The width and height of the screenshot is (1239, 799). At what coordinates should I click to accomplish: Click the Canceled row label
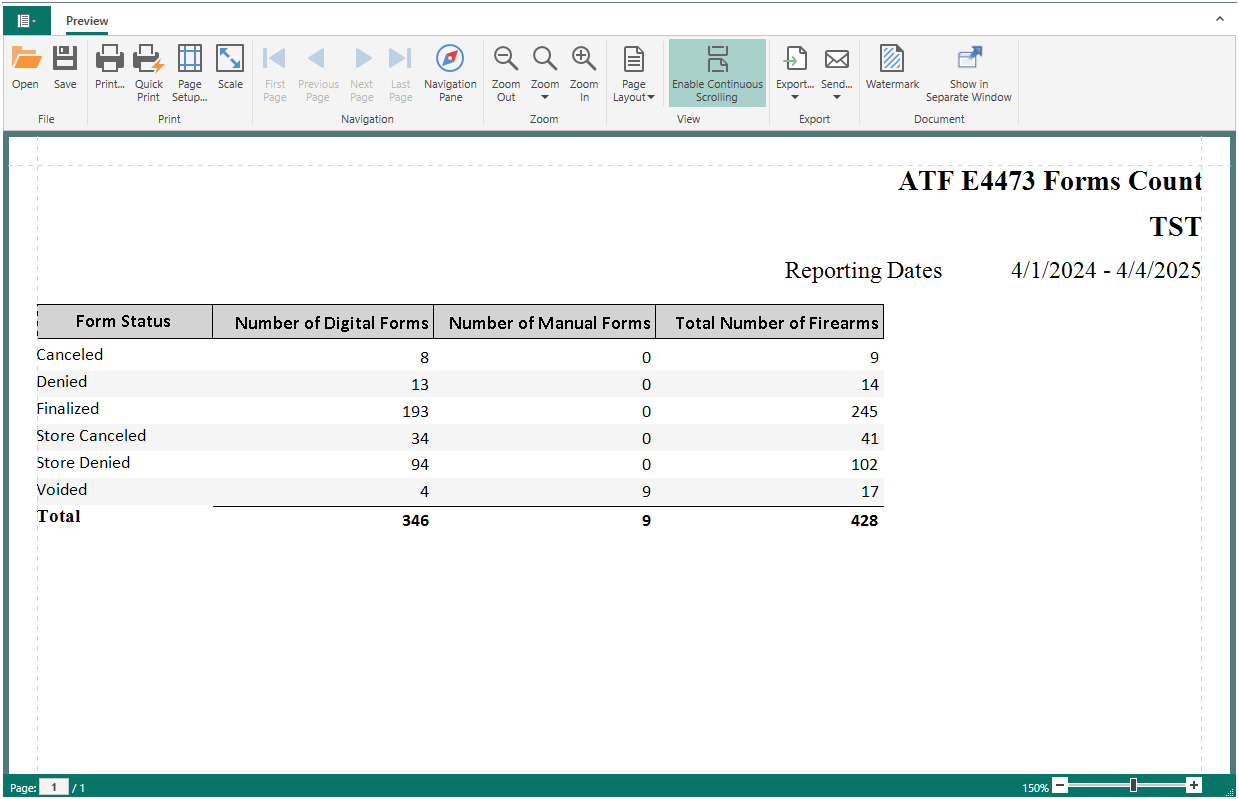pos(70,354)
